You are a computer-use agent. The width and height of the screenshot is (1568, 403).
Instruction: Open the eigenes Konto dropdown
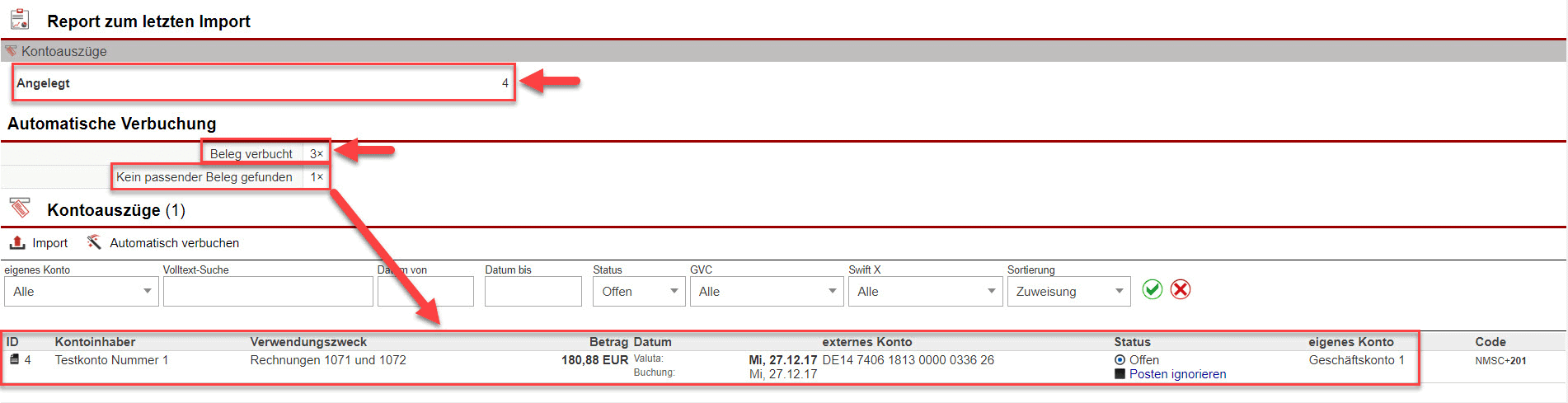[x=81, y=292]
